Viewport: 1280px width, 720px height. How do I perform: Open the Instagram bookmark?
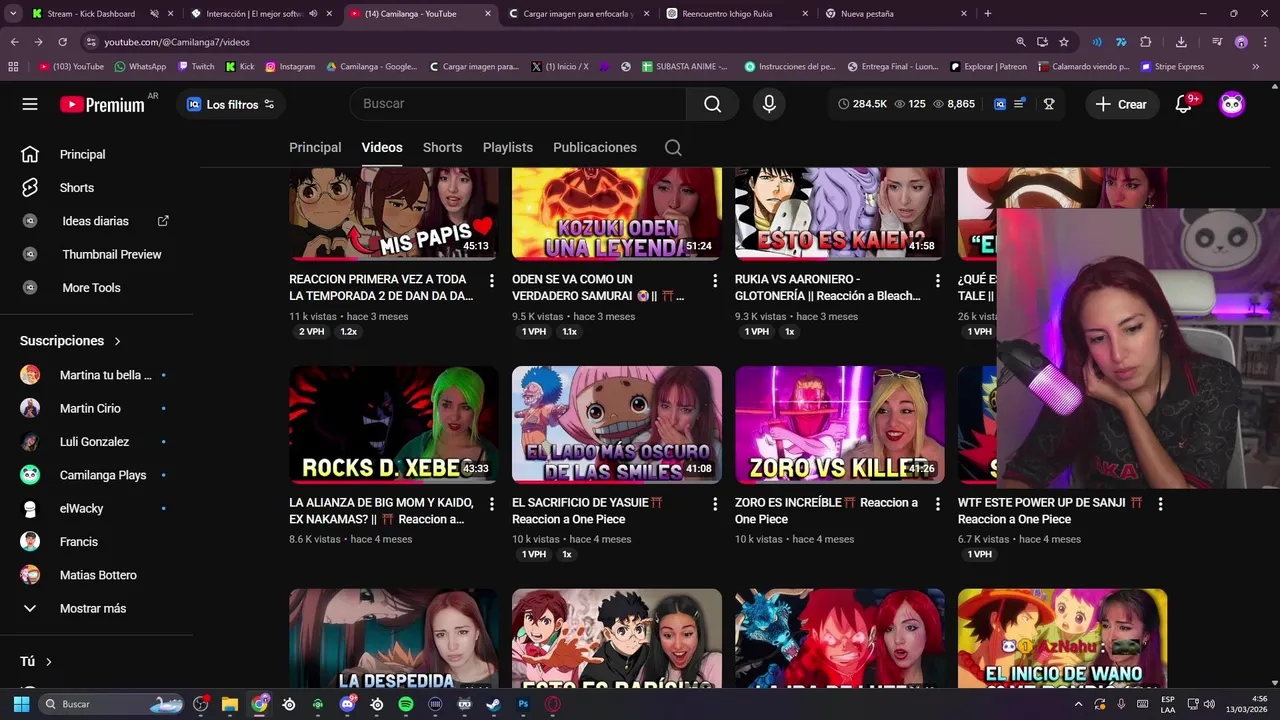coord(290,67)
